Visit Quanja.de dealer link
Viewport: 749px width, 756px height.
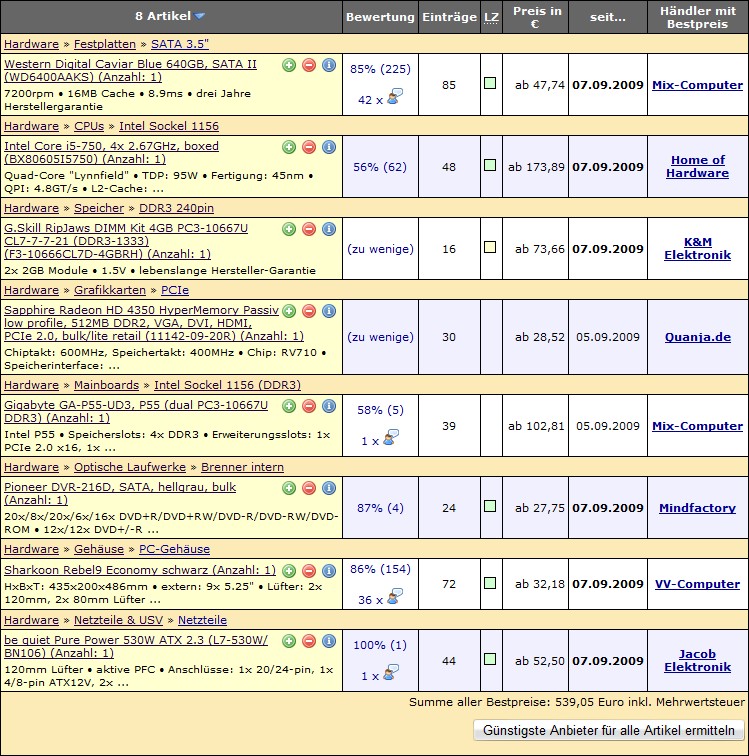[697, 337]
